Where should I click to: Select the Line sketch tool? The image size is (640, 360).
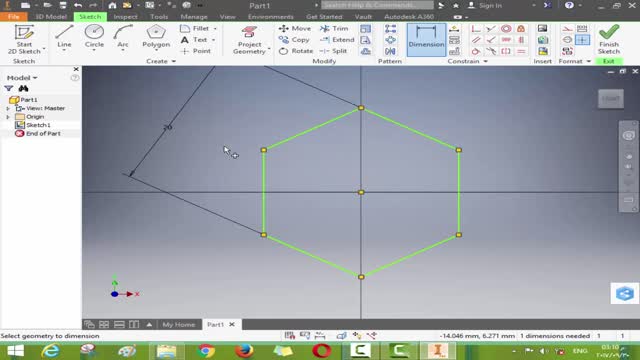tap(64, 37)
